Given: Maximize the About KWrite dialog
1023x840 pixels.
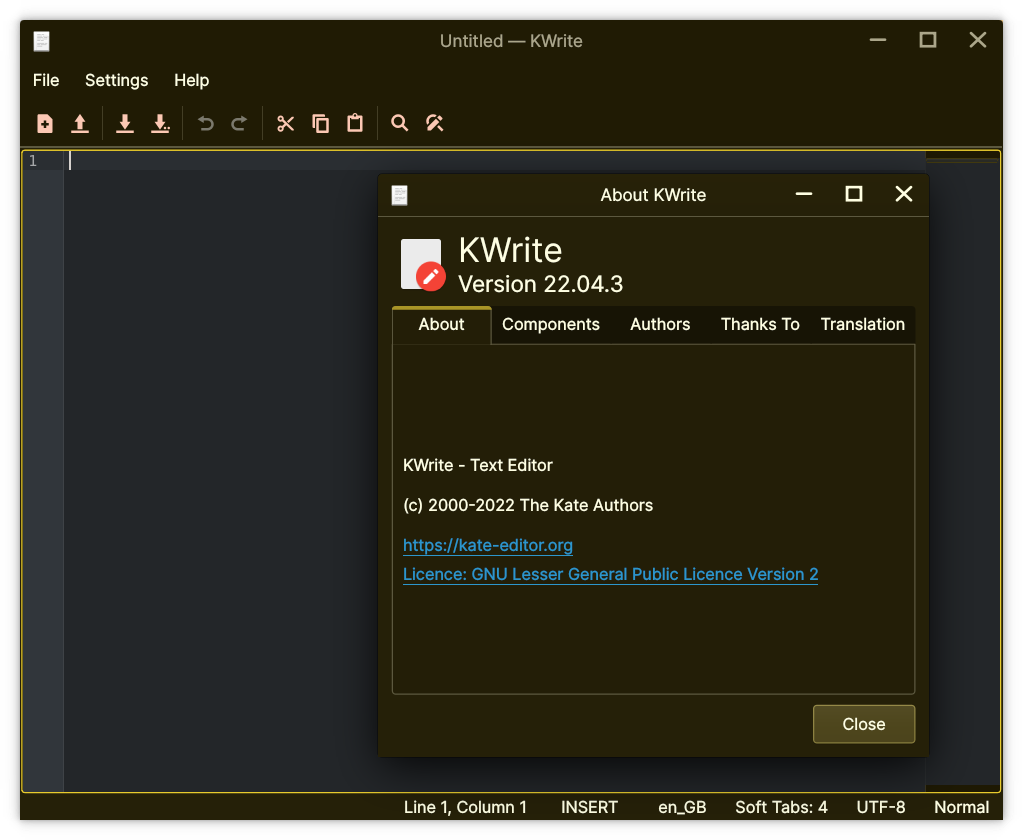Looking at the screenshot, I should point(854,194).
